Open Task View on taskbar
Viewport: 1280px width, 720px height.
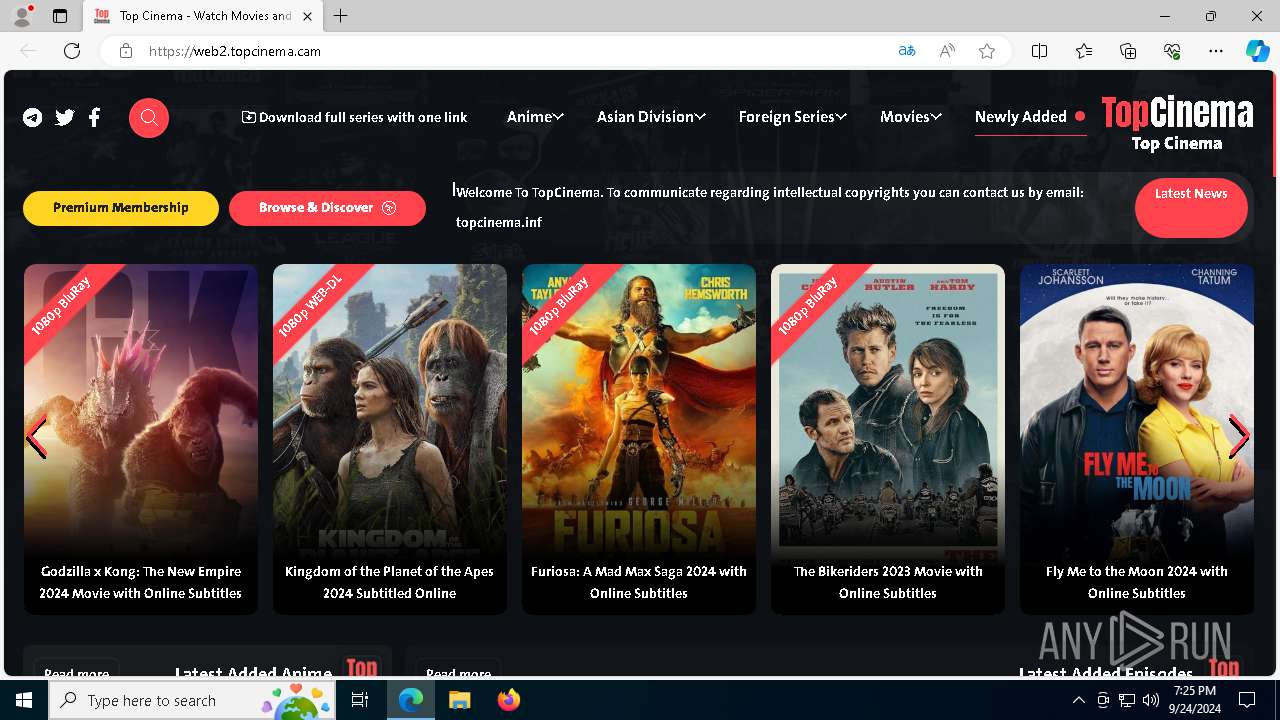360,700
